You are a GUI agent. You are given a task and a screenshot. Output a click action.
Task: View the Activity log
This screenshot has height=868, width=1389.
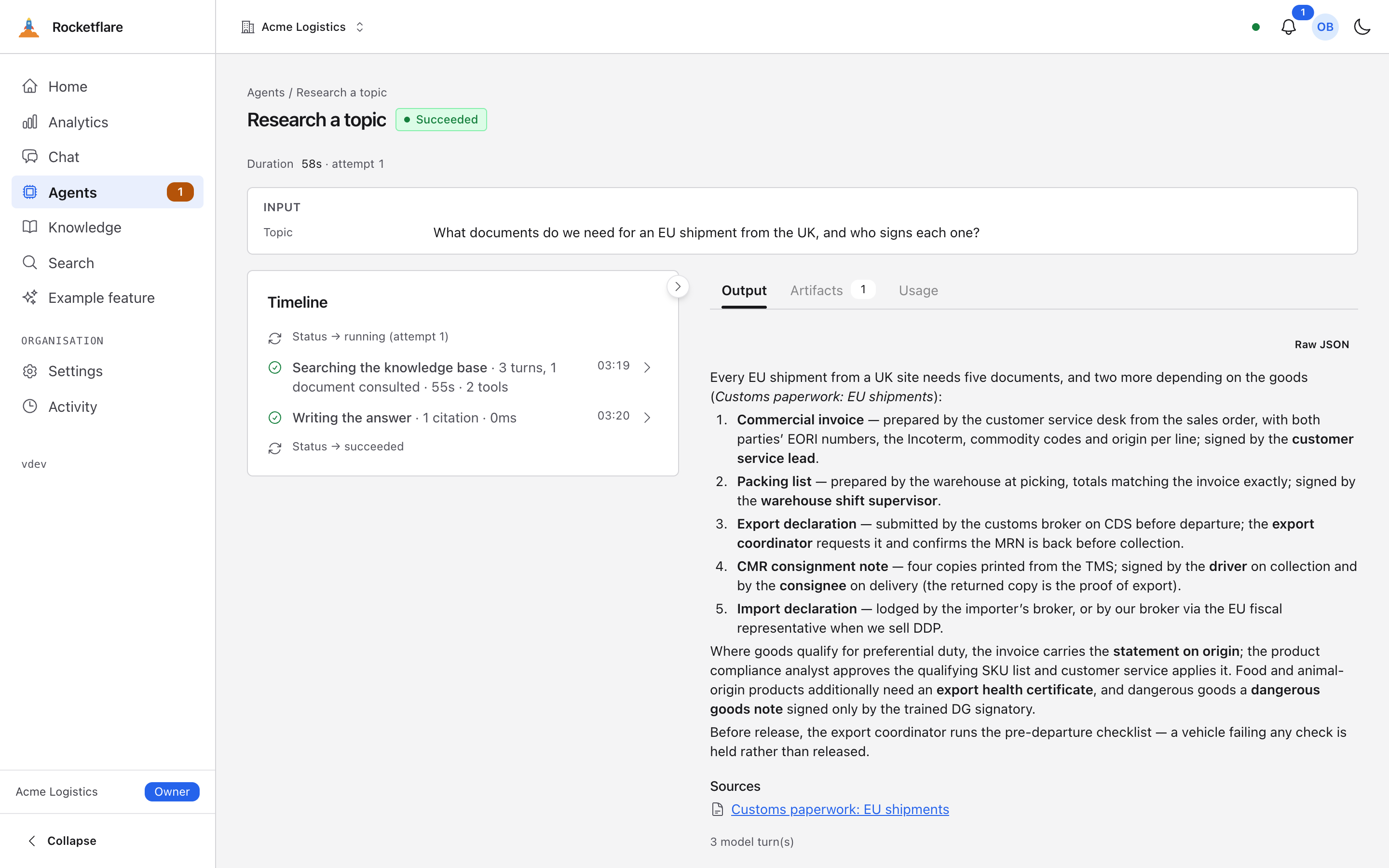click(x=108, y=407)
